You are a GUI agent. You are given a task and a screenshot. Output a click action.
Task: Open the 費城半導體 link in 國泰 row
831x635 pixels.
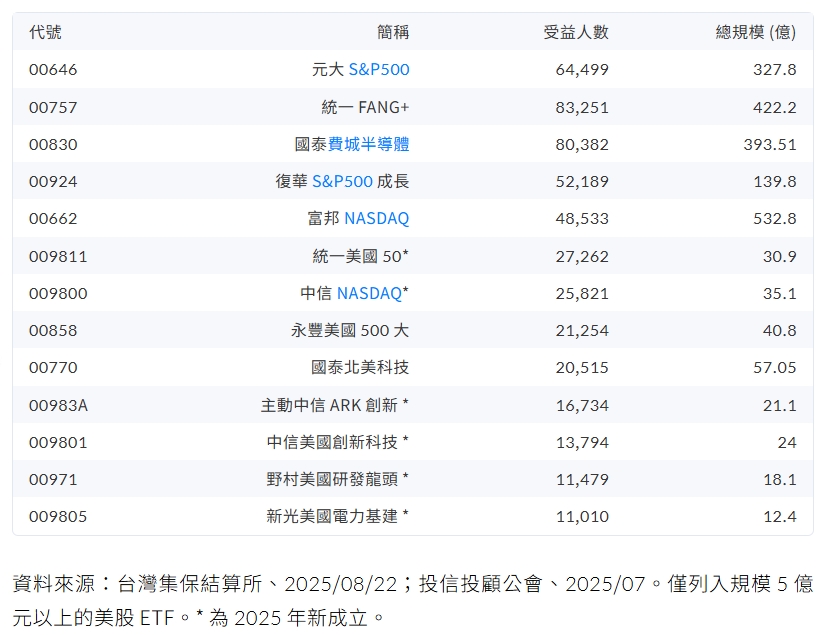(368, 144)
